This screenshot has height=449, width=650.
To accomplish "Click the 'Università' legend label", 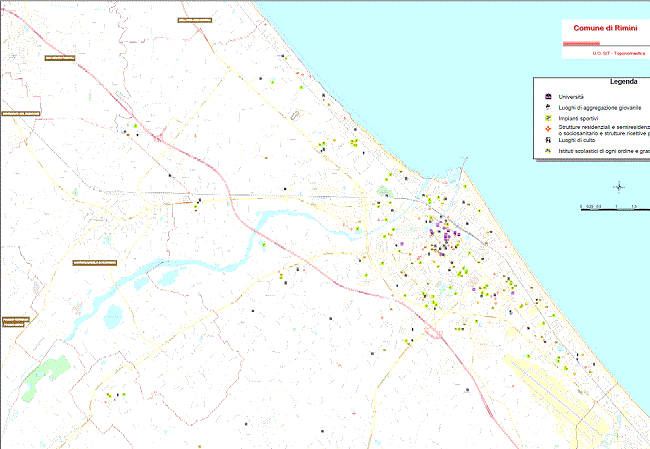I will [x=571, y=97].
